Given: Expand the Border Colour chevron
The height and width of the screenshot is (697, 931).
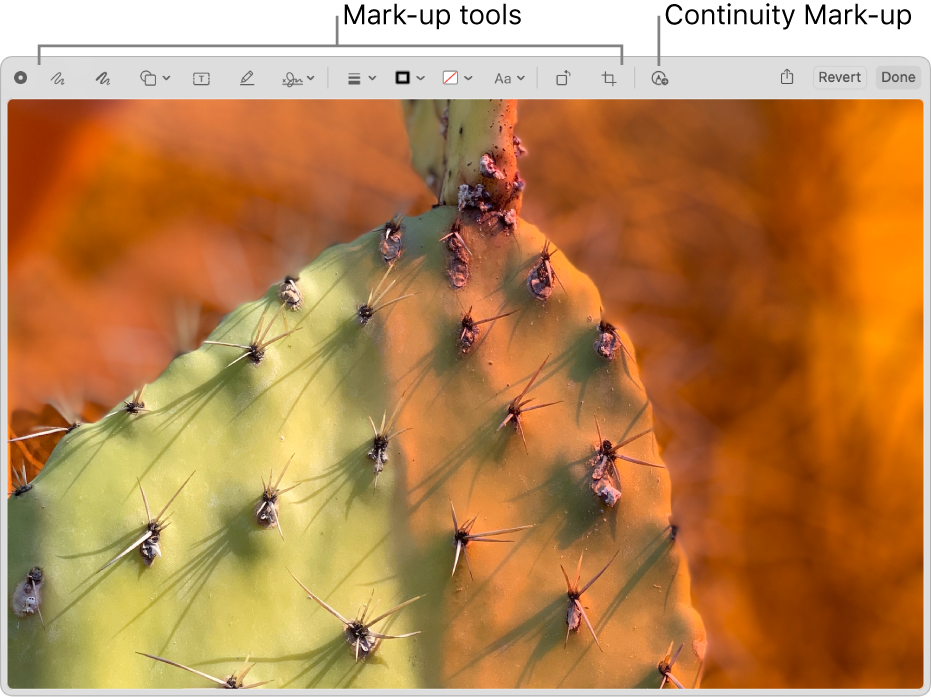Looking at the screenshot, I should pos(421,78).
